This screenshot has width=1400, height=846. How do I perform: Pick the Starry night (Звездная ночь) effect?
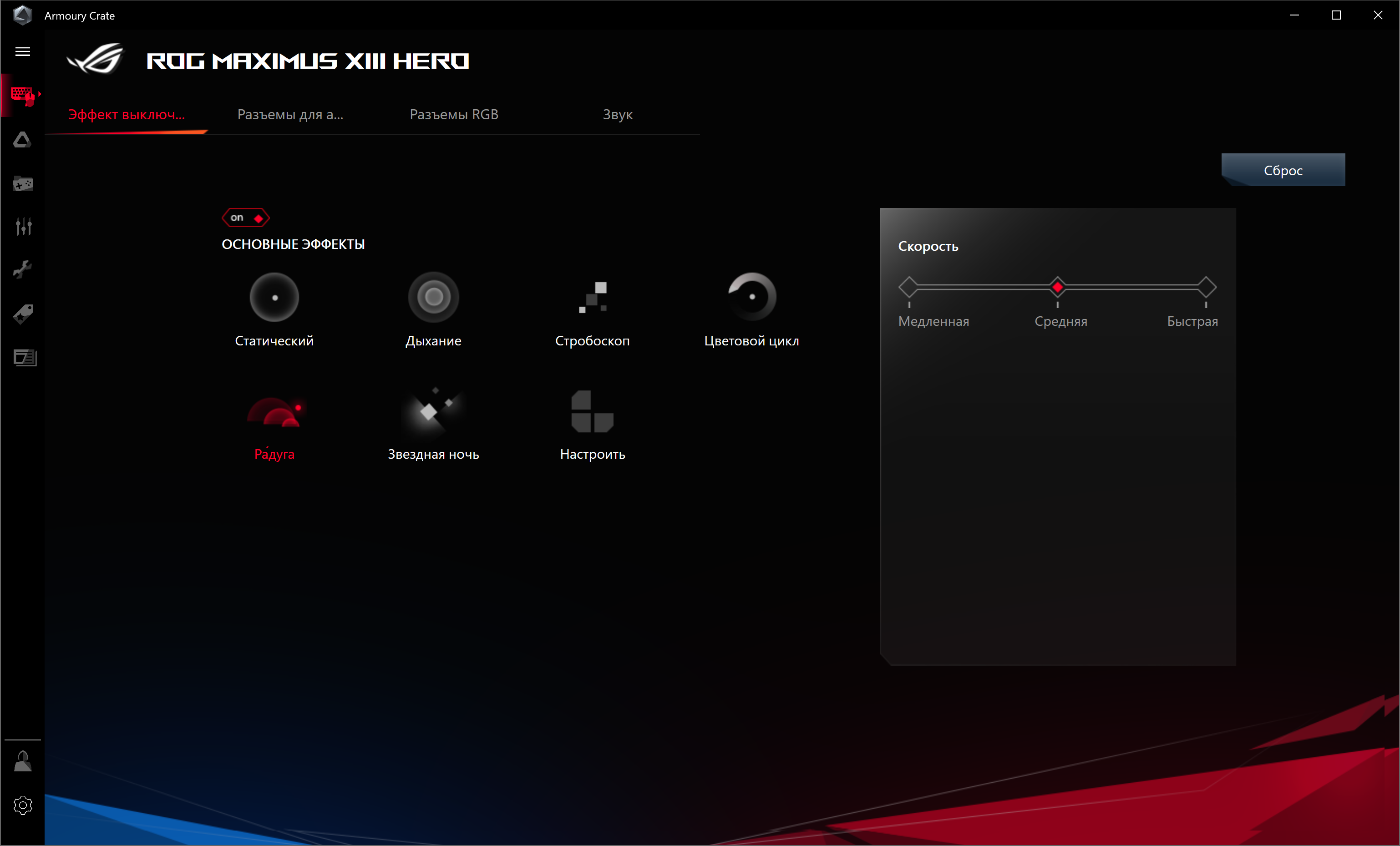click(433, 411)
